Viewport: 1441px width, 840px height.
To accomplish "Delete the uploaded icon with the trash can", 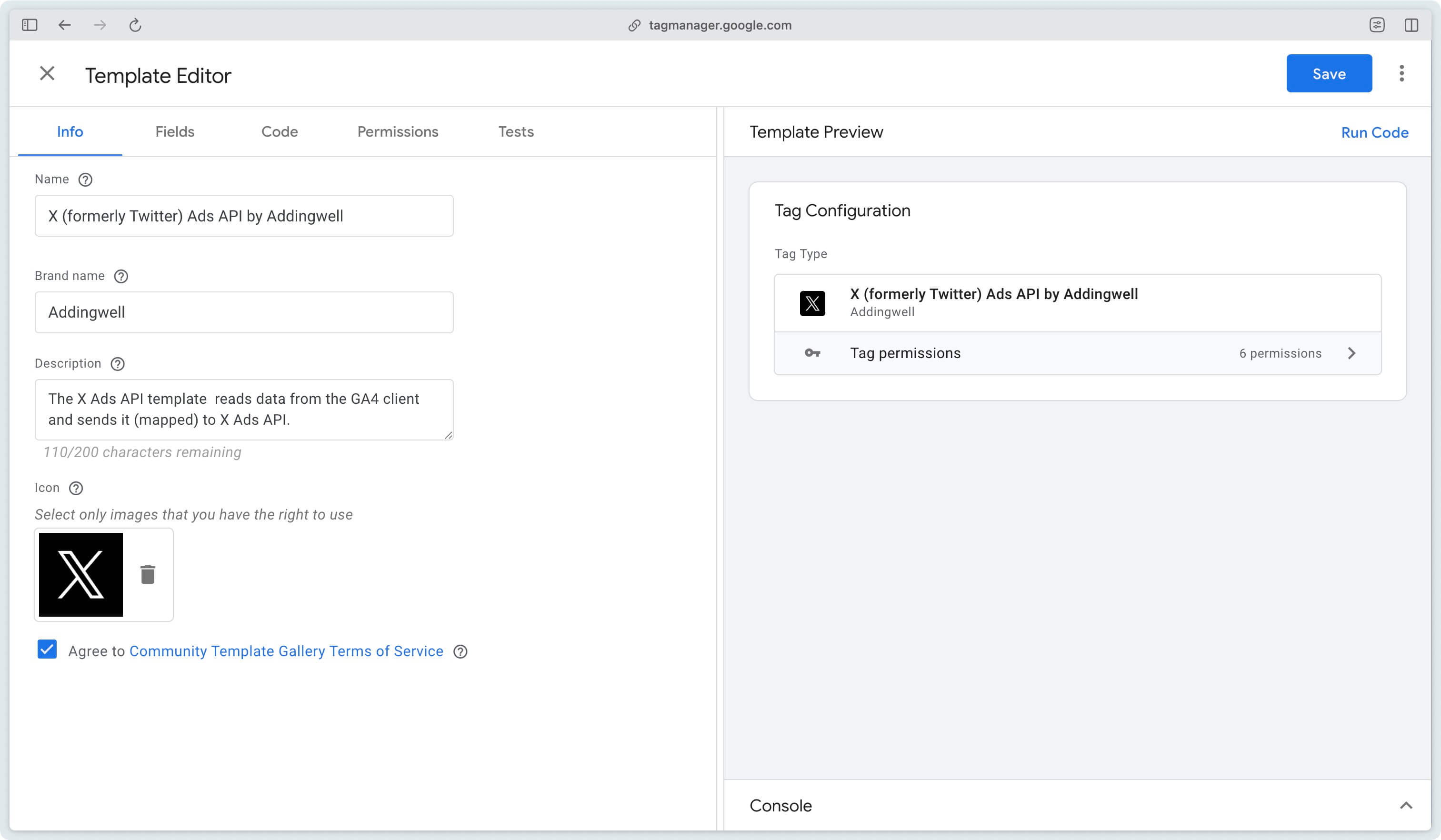I will point(148,574).
